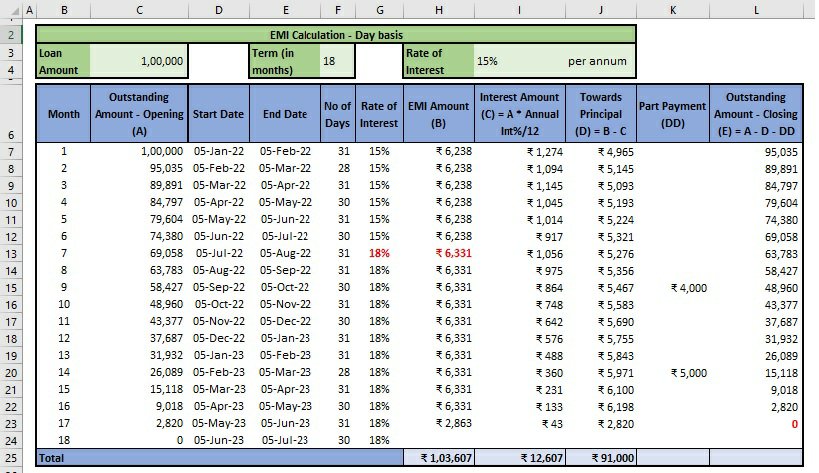Click the ₹ 4,000 part payment cell
The width and height of the screenshot is (819, 473).
pyautogui.click(x=689, y=288)
